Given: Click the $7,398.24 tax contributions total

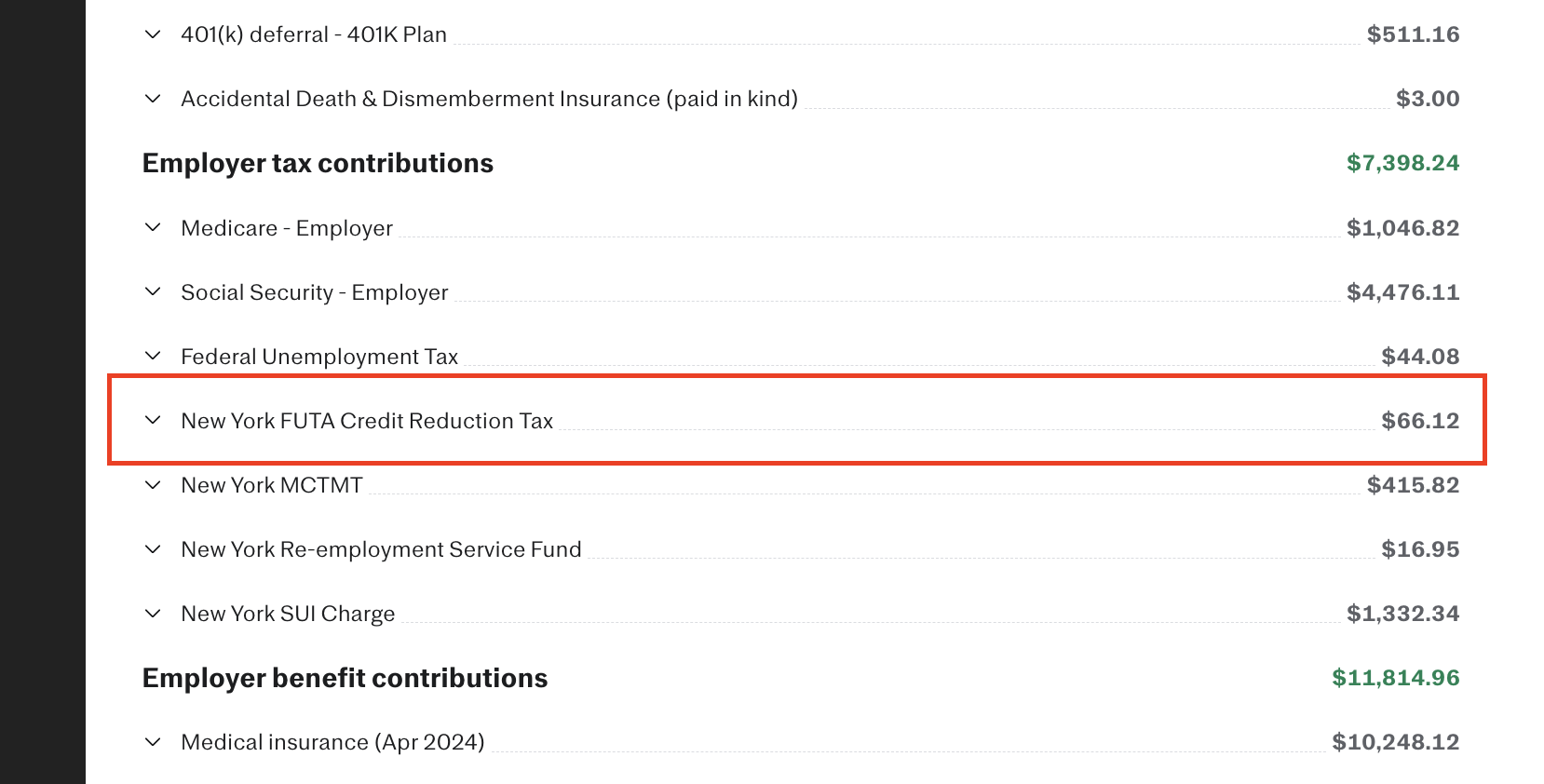Looking at the screenshot, I should point(1402,163).
